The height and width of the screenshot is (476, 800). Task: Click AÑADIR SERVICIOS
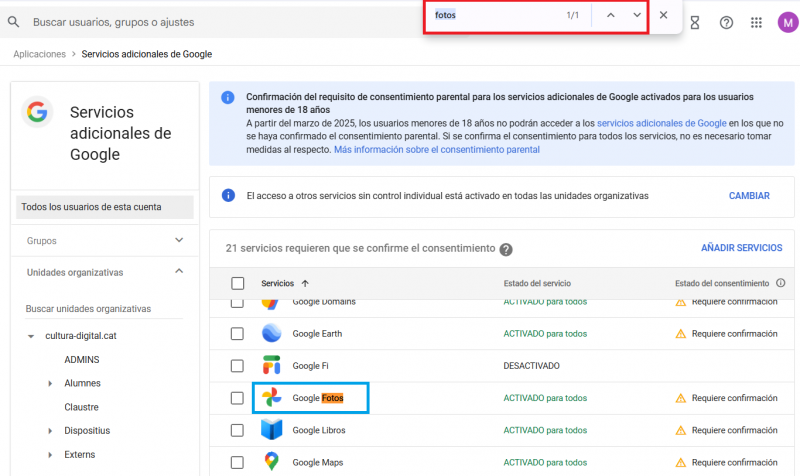[741, 248]
